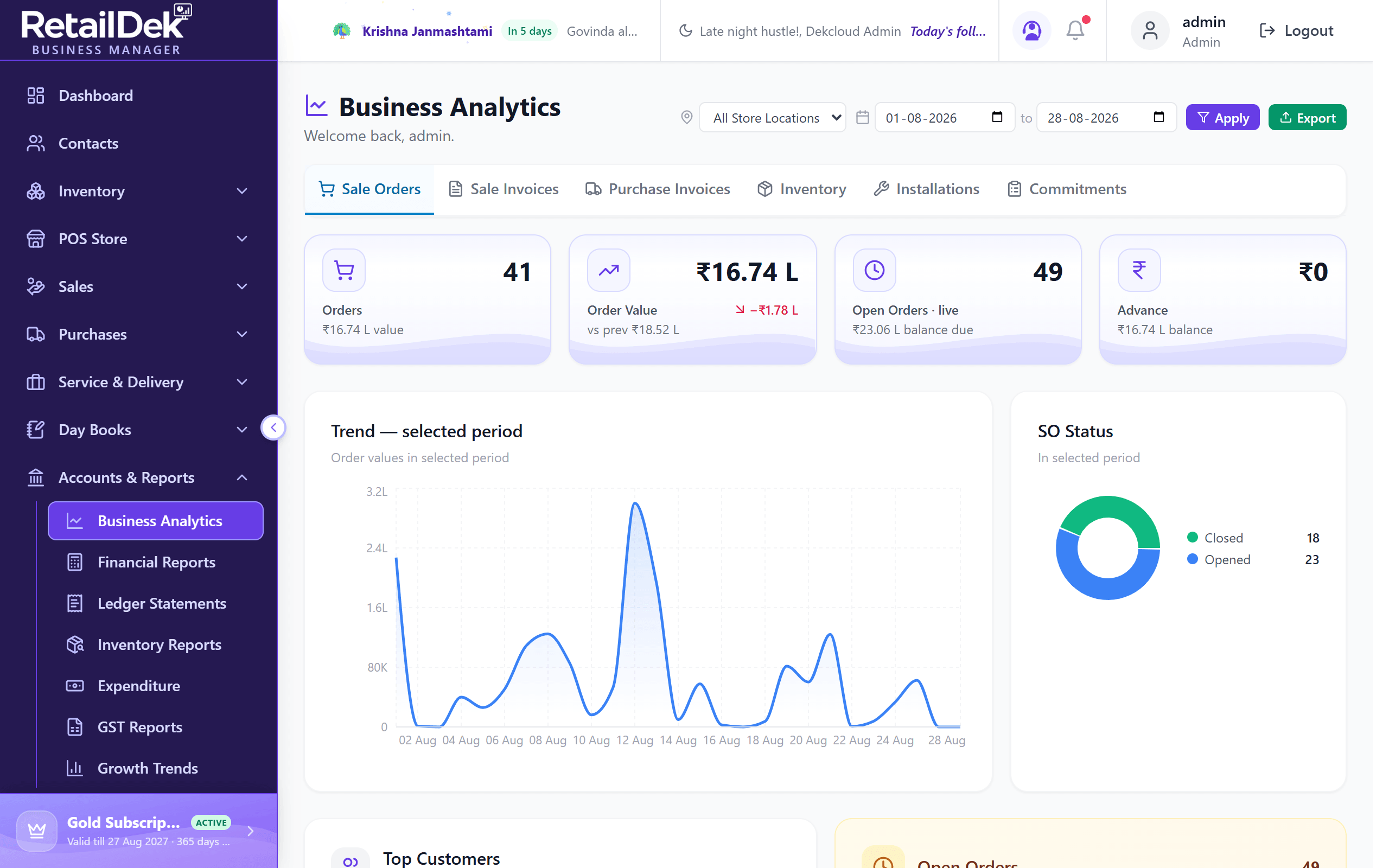Click the store location pin icon
This screenshot has width=1389, height=868.
(x=686, y=117)
